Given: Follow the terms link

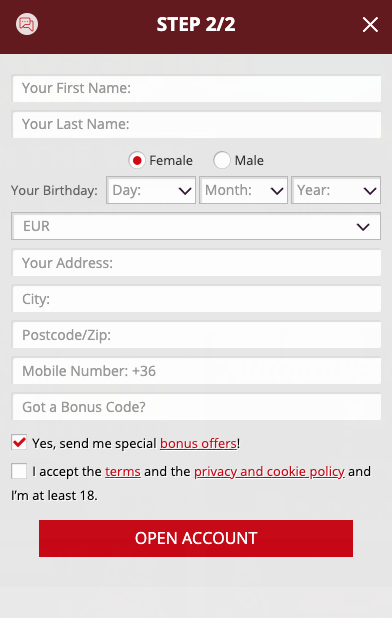Looking at the screenshot, I should pyautogui.click(x=123, y=471).
